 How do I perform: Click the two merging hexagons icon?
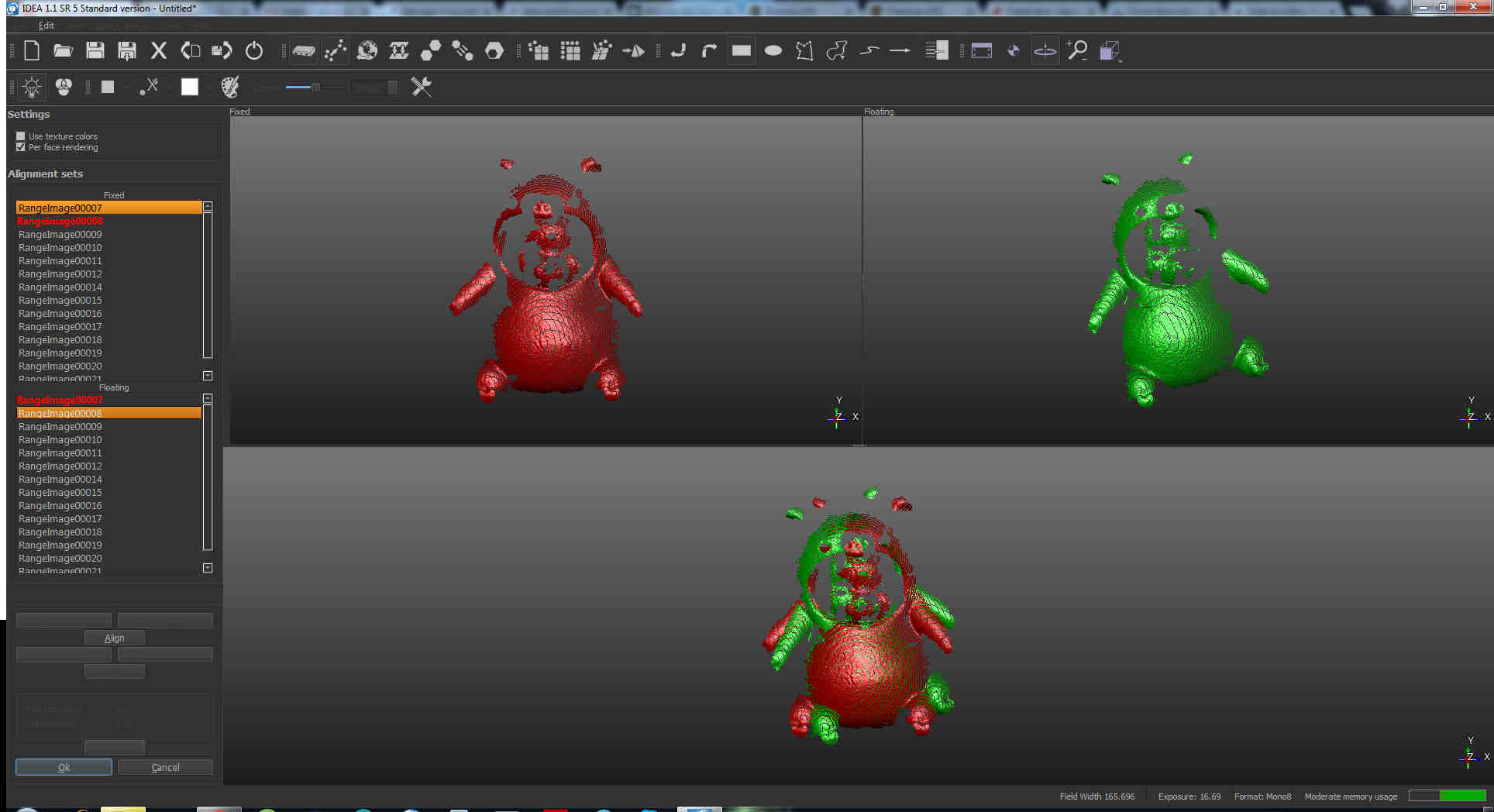pos(430,51)
